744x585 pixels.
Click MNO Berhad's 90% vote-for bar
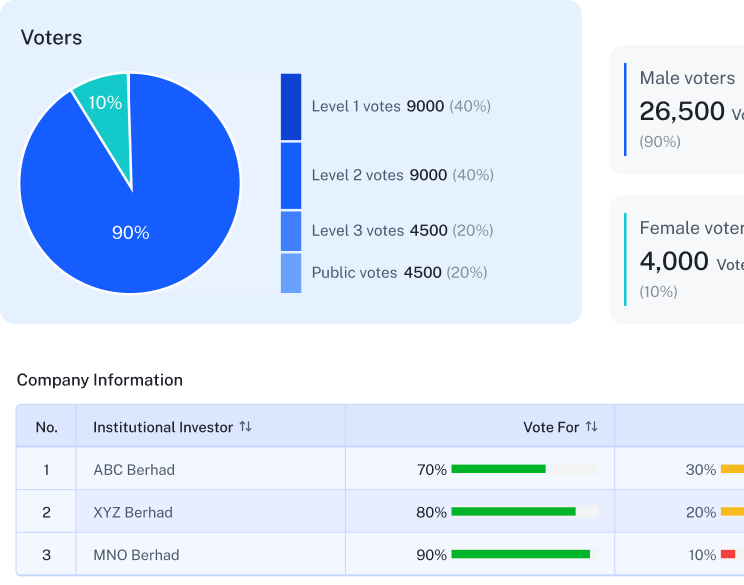[520, 554]
